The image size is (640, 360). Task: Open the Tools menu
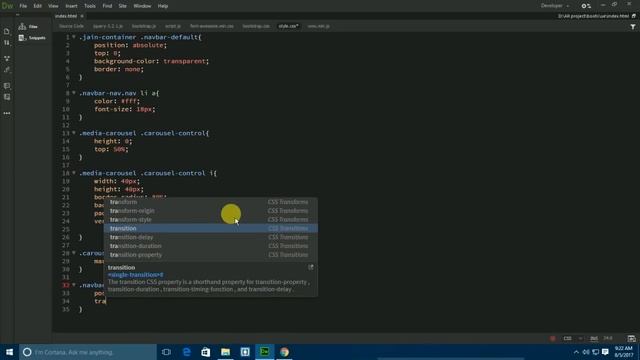[90, 6]
